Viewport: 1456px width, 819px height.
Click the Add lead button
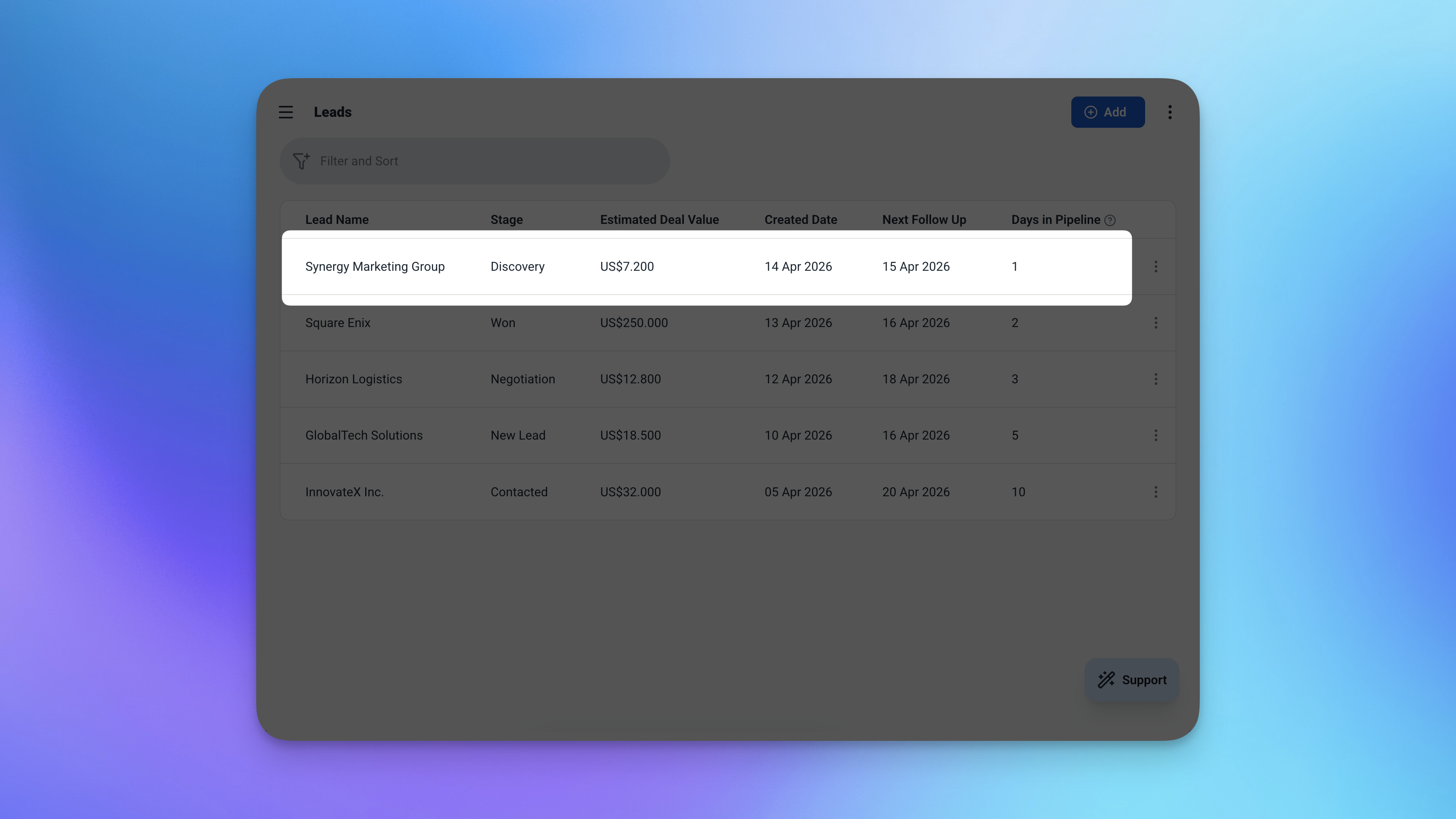point(1107,112)
